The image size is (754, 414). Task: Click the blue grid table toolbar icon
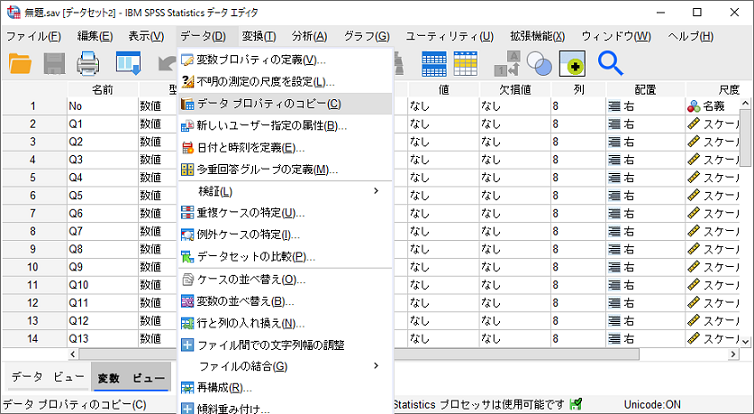coord(434,64)
